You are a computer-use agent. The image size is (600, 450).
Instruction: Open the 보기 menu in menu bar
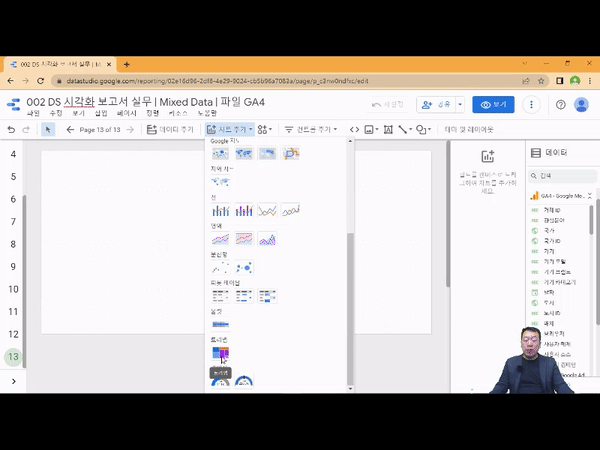tap(78, 114)
